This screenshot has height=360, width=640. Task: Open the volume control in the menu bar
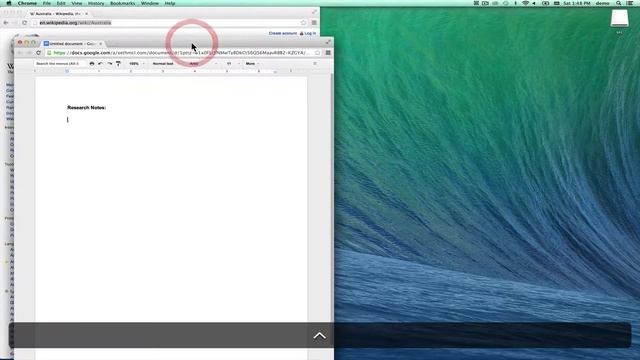pos(534,3)
